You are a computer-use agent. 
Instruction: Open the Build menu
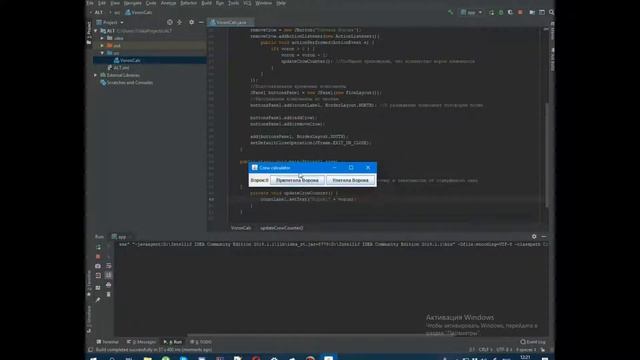click(207, 3)
